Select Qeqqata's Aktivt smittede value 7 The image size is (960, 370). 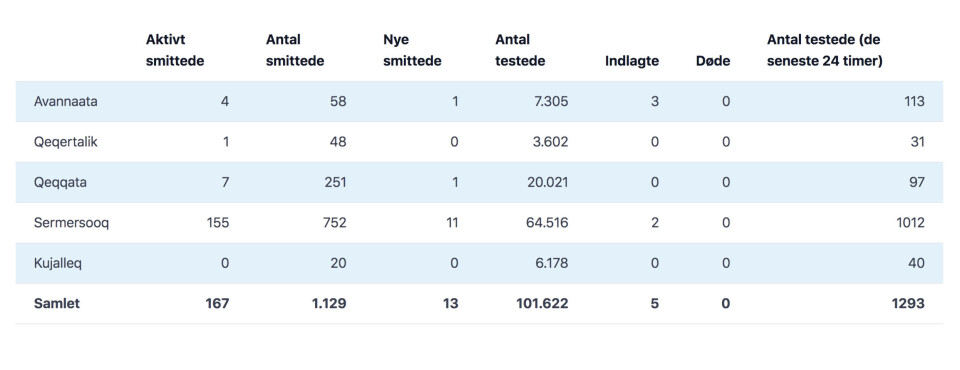coord(225,183)
